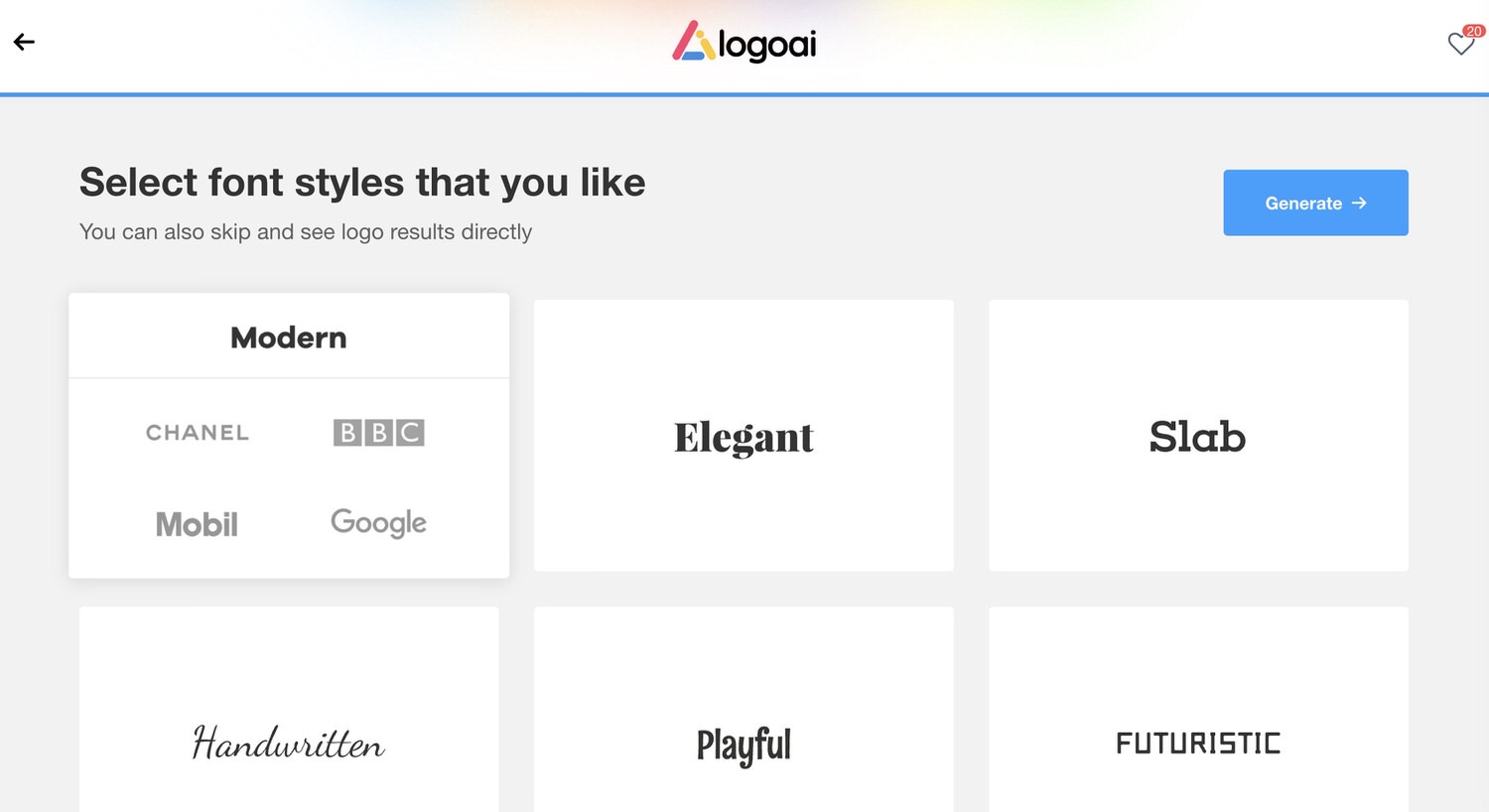
Task: Click the Mobil example logo
Action: (x=197, y=524)
